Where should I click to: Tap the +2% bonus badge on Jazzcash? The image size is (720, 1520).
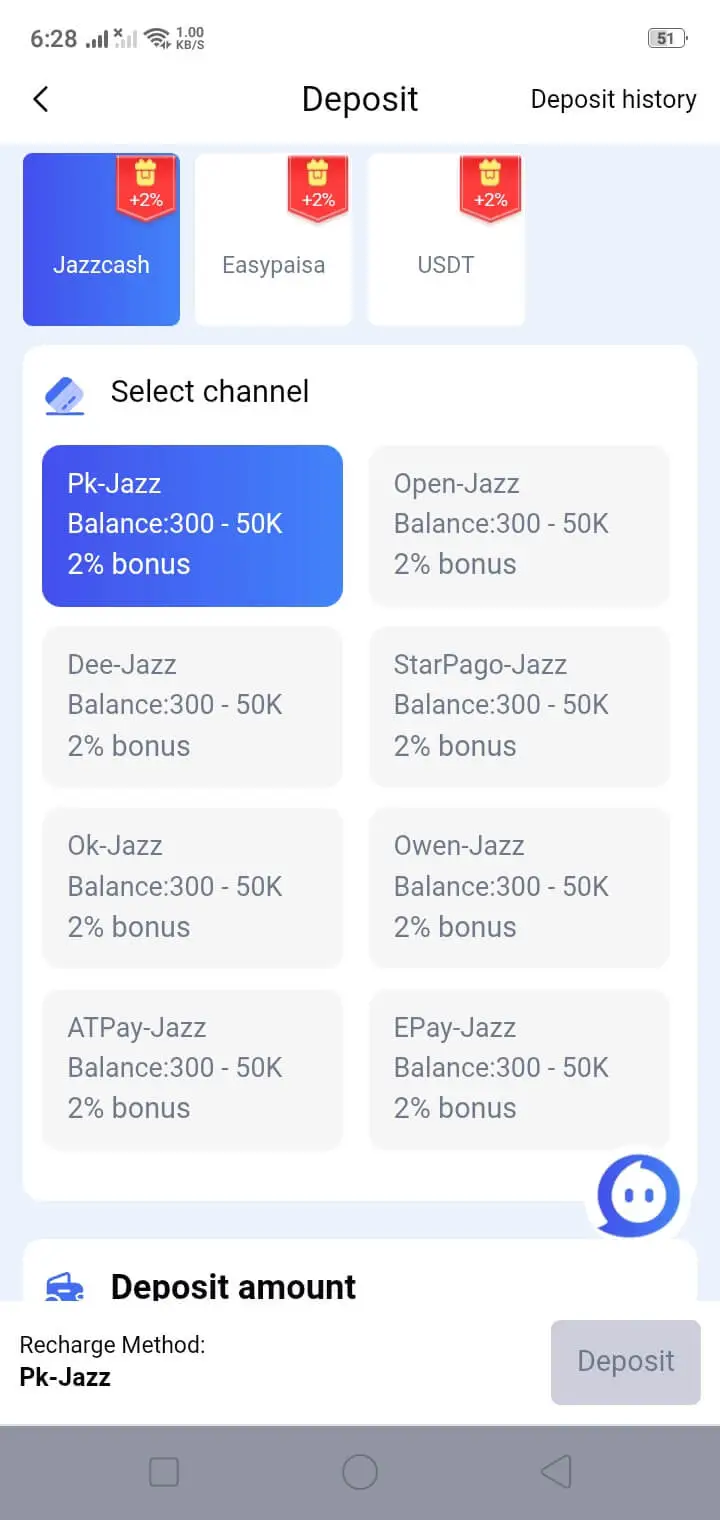click(146, 188)
